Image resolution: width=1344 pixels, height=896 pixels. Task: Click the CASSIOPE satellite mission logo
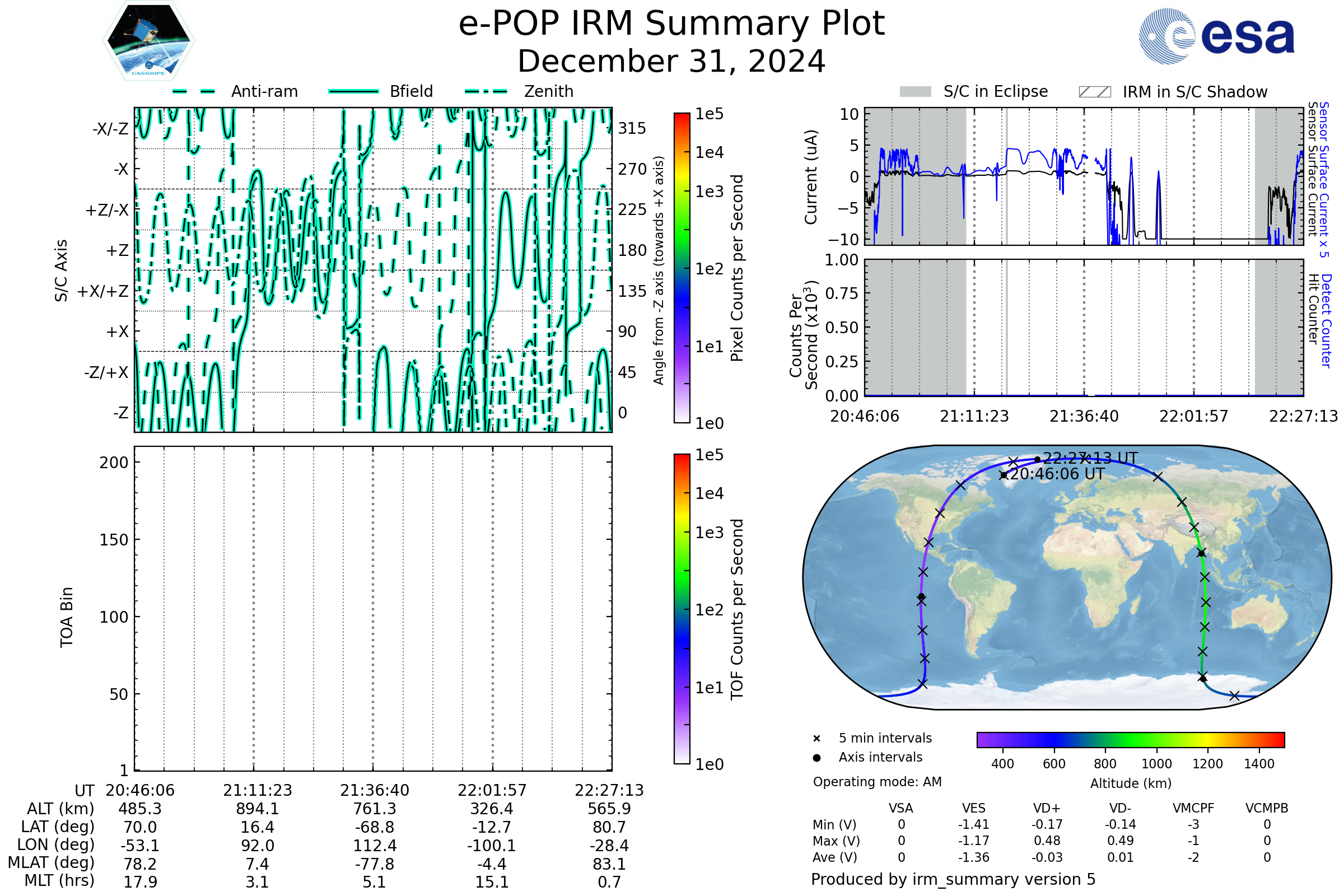coord(148,41)
